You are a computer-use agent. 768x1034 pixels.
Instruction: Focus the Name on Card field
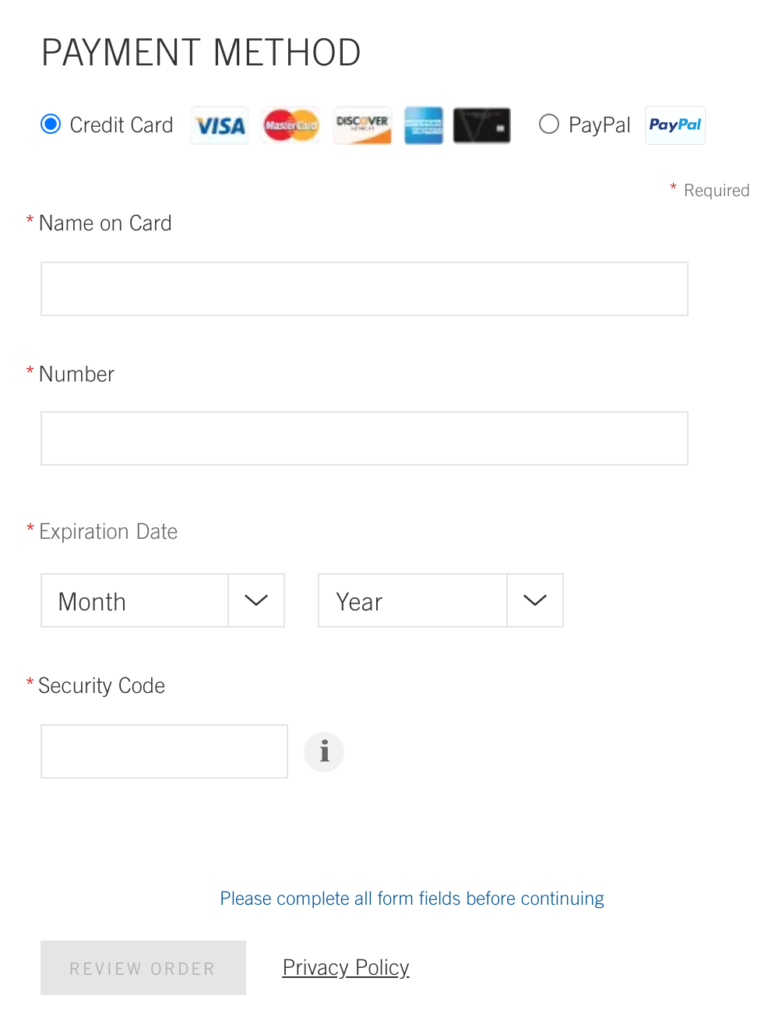click(x=364, y=289)
